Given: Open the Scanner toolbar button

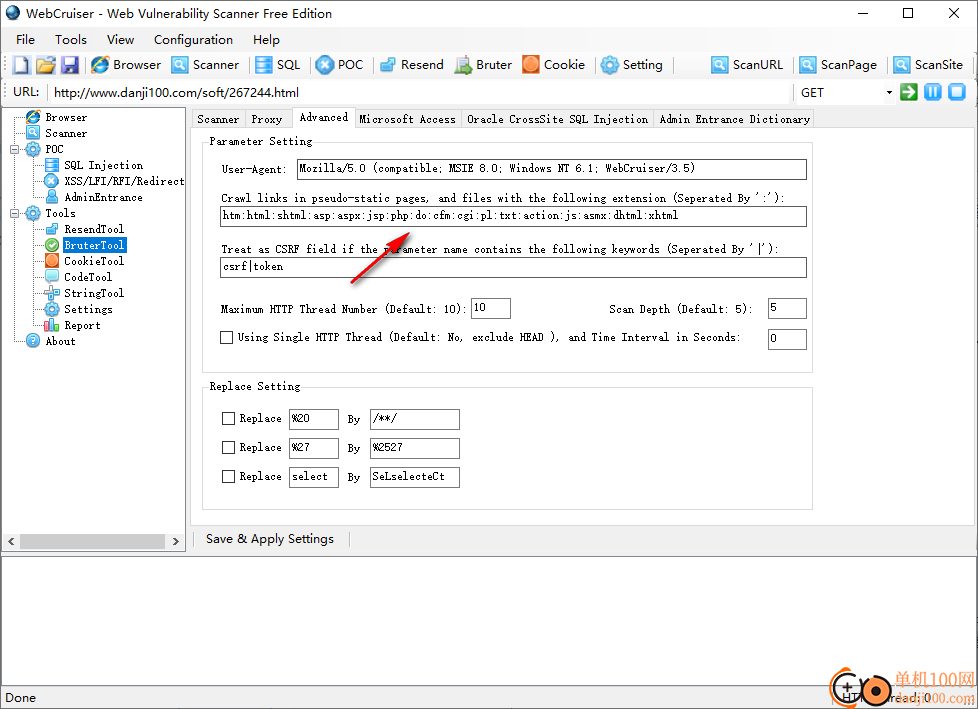Looking at the screenshot, I should 205,65.
